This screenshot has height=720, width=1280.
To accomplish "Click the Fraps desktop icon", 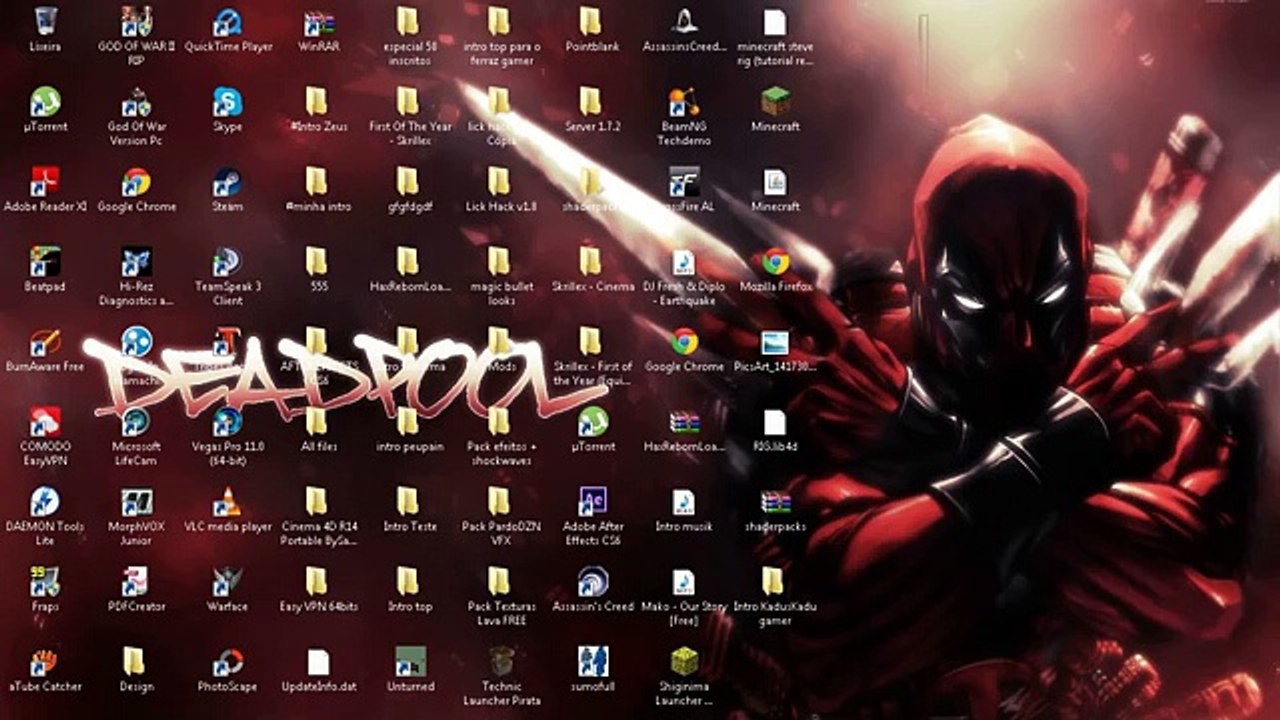I will click(45, 582).
